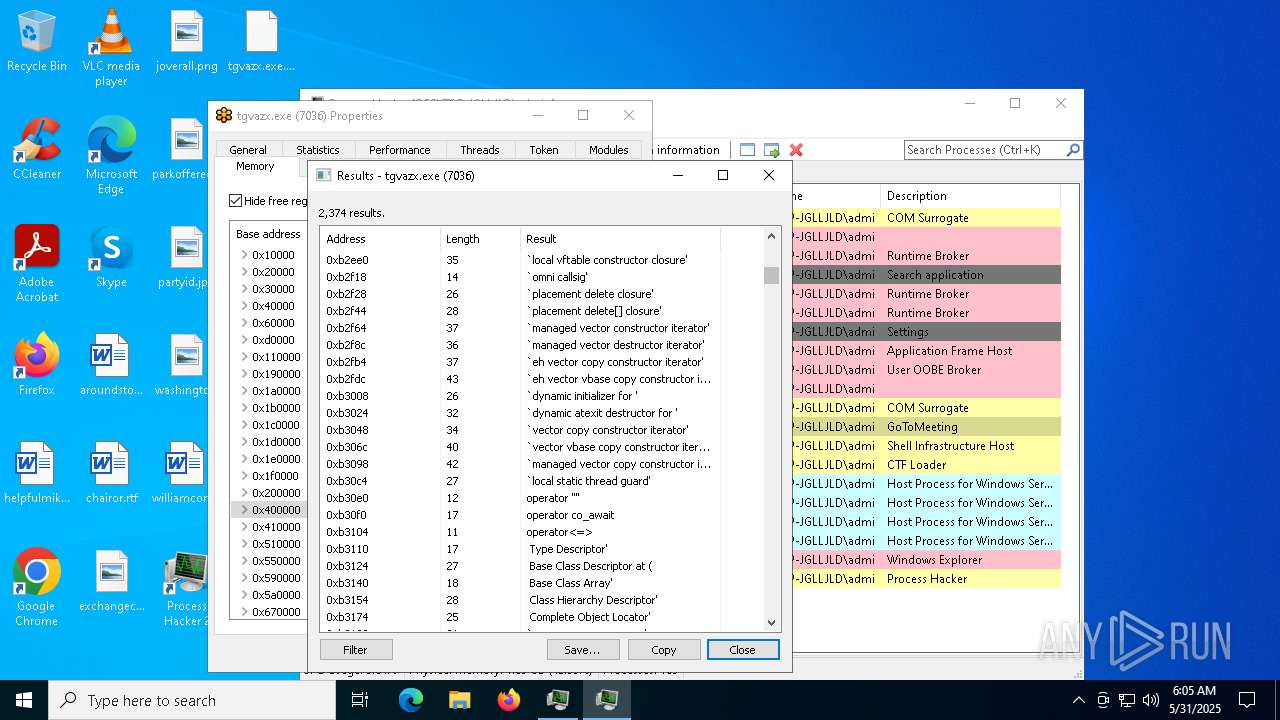This screenshot has height=720, width=1280.
Task: Expand memory region 0x10000
Action: point(244,255)
